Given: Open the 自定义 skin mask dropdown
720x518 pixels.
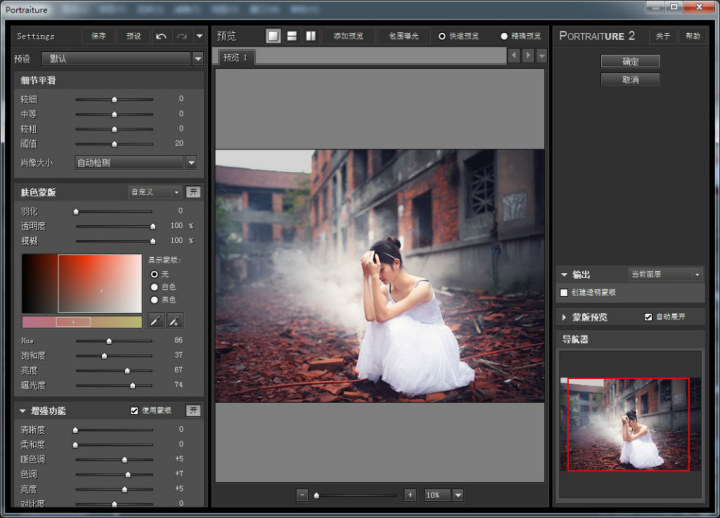Looking at the screenshot, I should point(155,192).
